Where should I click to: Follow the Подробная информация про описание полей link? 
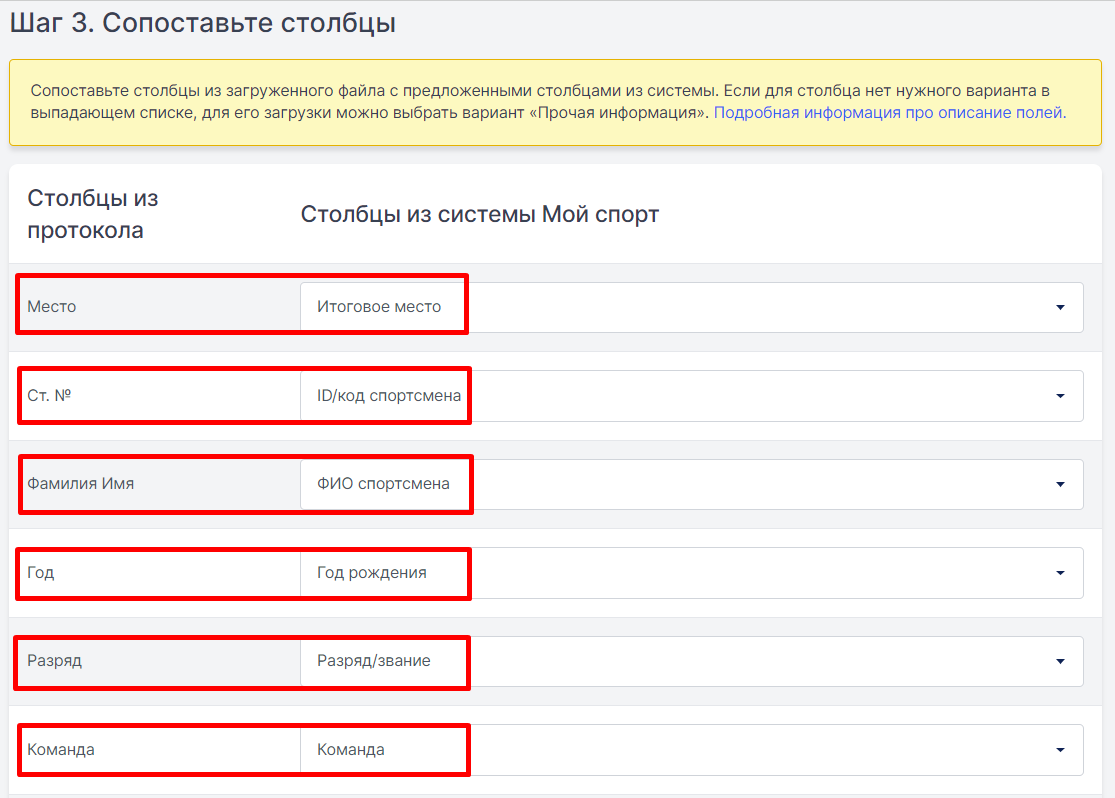click(890, 112)
